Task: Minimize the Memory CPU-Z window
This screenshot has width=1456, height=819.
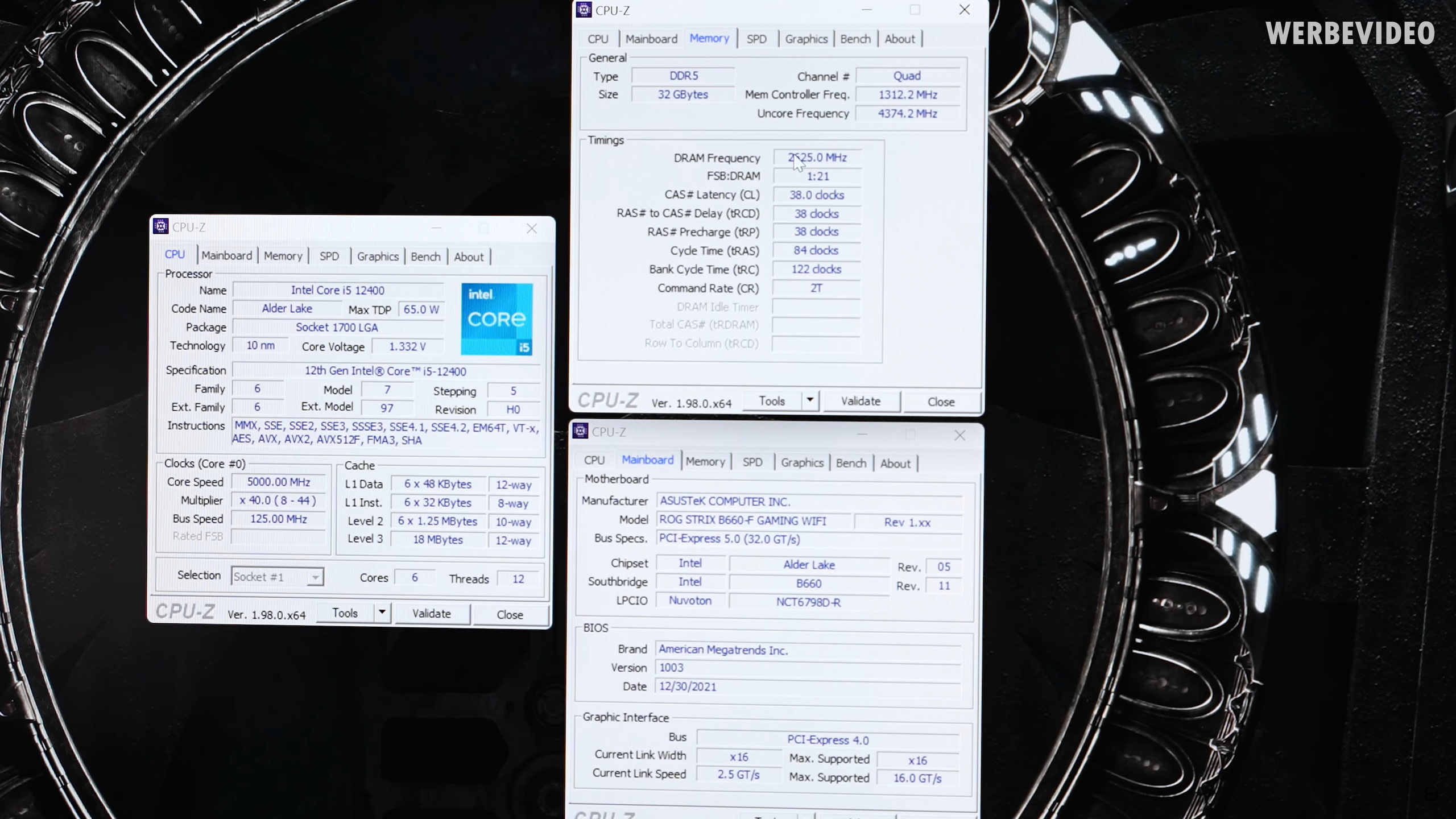Action: coord(867,10)
